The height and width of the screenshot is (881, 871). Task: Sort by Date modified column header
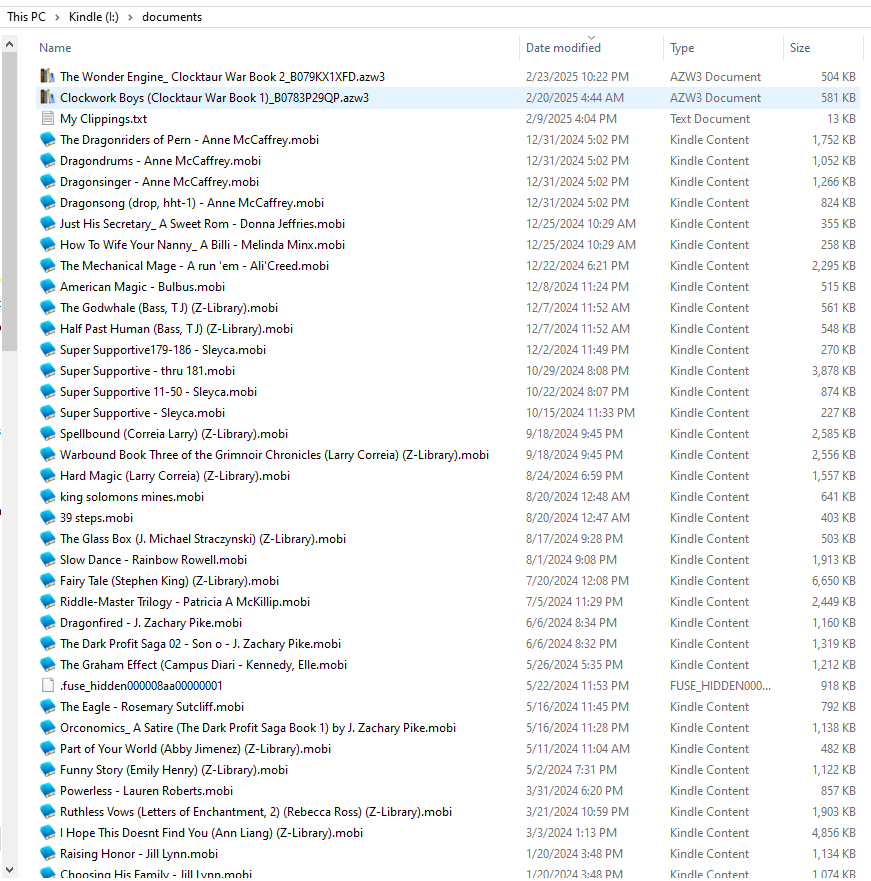point(563,48)
